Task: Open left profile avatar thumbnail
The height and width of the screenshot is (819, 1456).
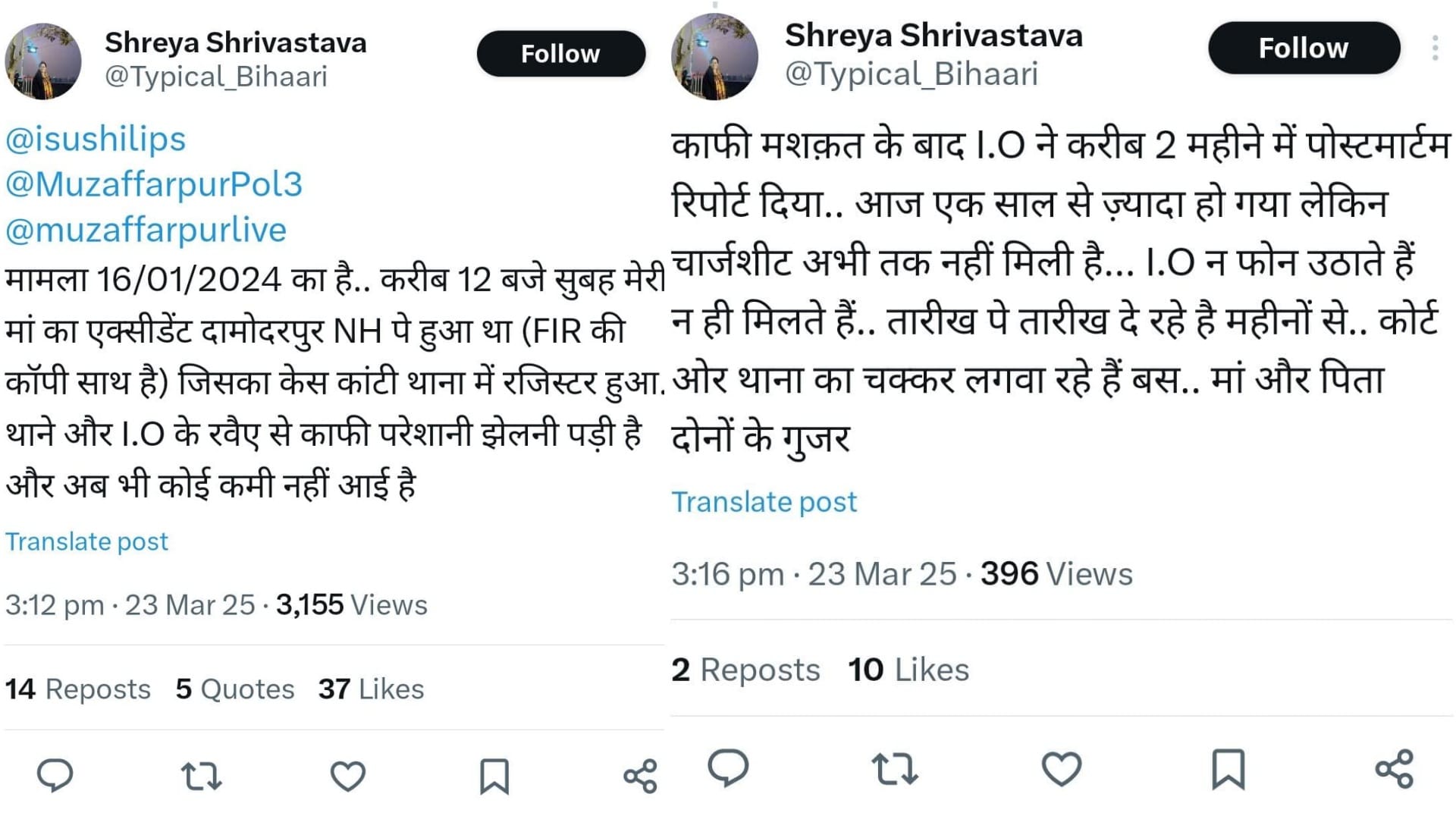Action: (x=43, y=61)
